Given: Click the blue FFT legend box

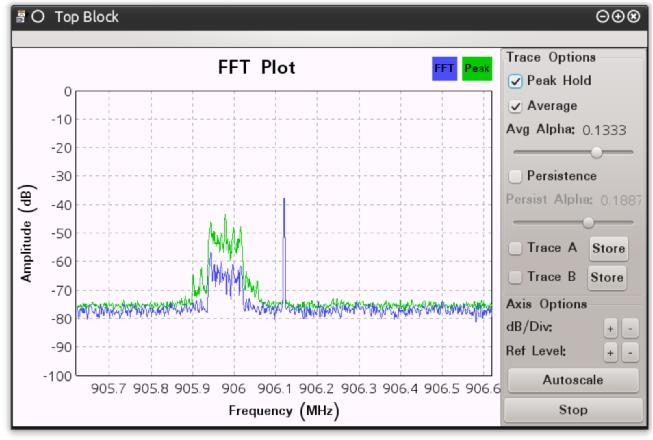Looking at the screenshot, I should (x=444, y=69).
